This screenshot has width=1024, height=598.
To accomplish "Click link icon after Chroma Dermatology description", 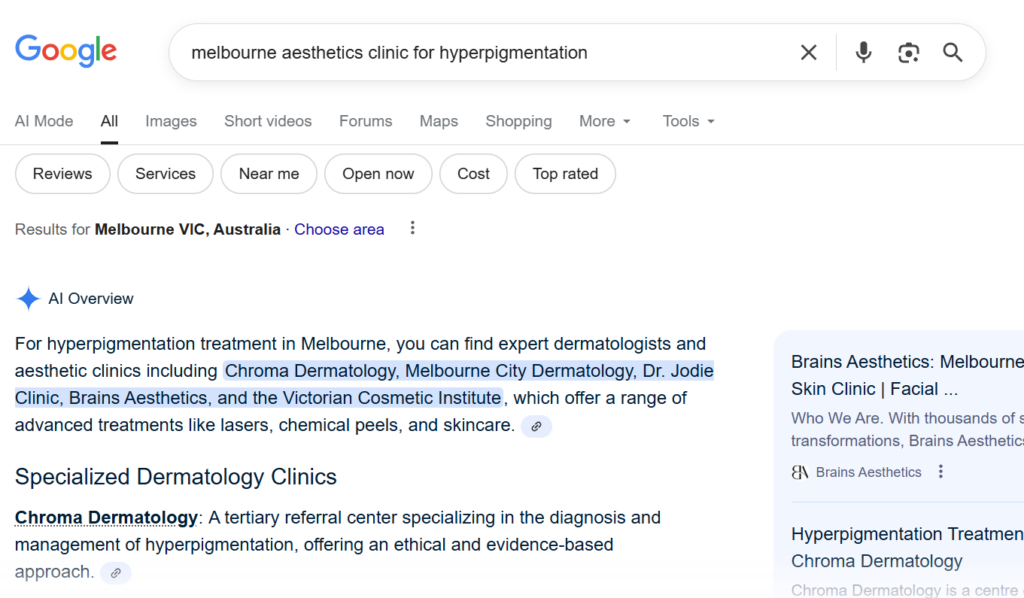I will point(116,573).
